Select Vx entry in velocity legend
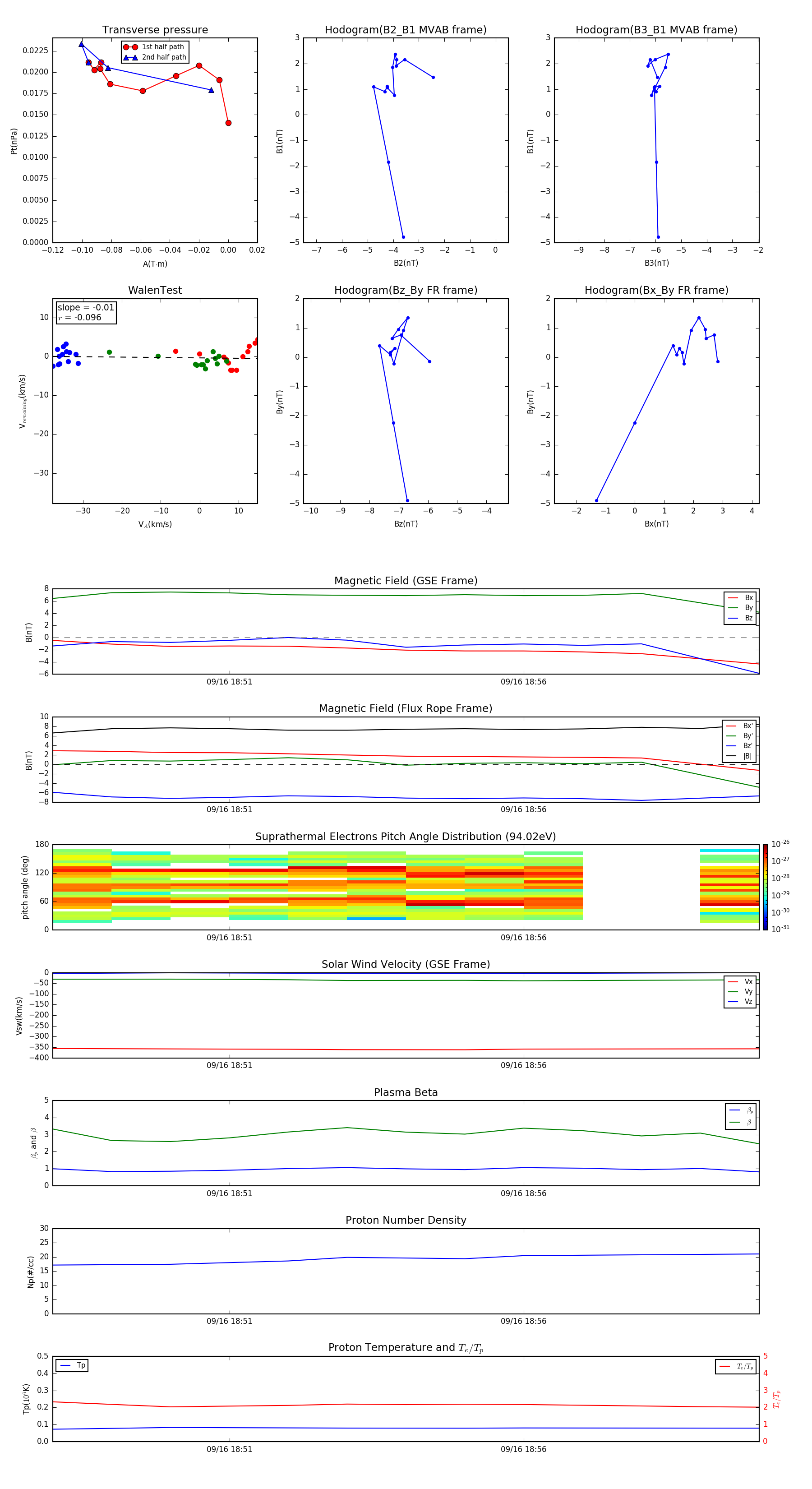Viewport: 812px width, 1489px height. [740, 981]
